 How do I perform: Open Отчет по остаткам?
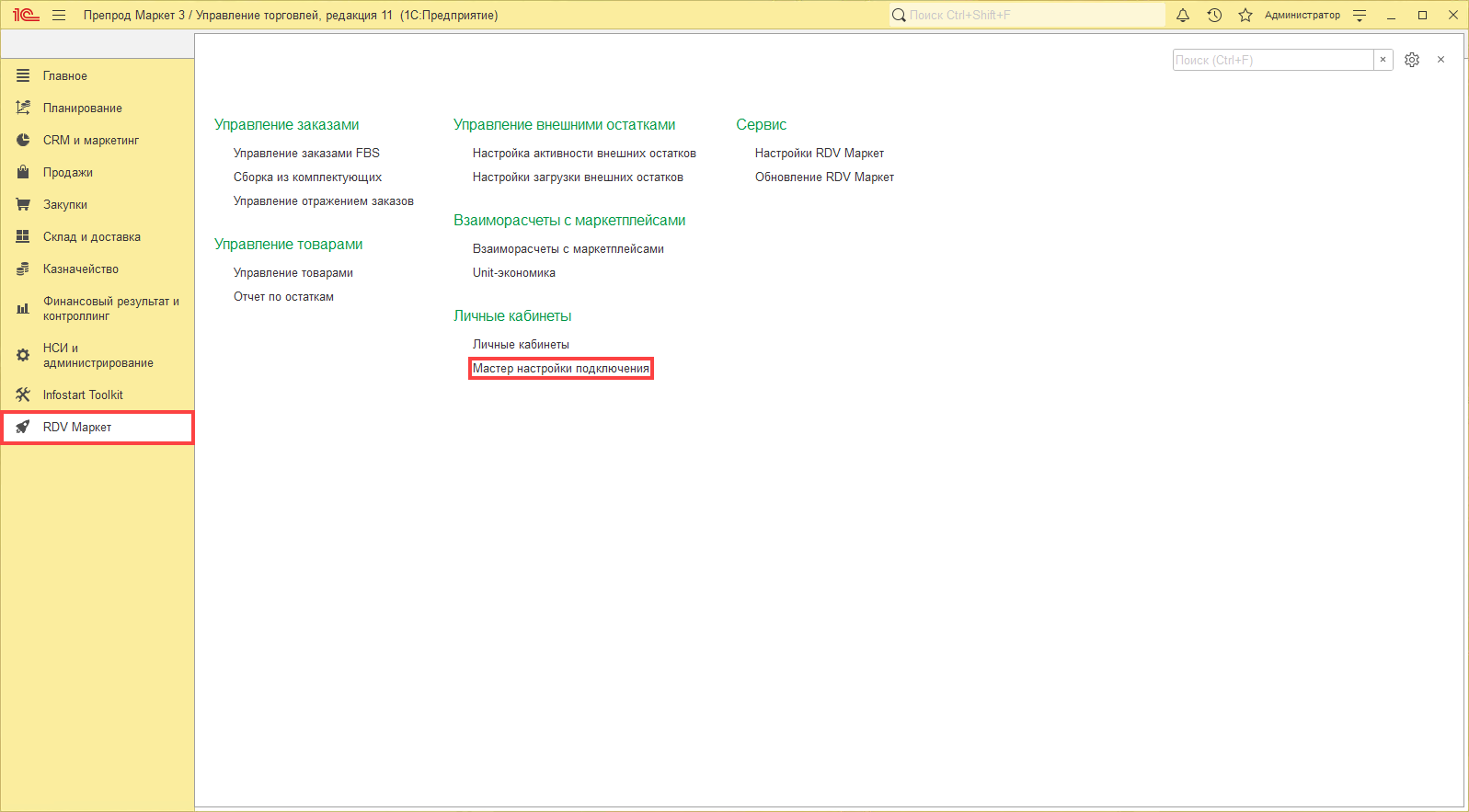click(x=283, y=296)
